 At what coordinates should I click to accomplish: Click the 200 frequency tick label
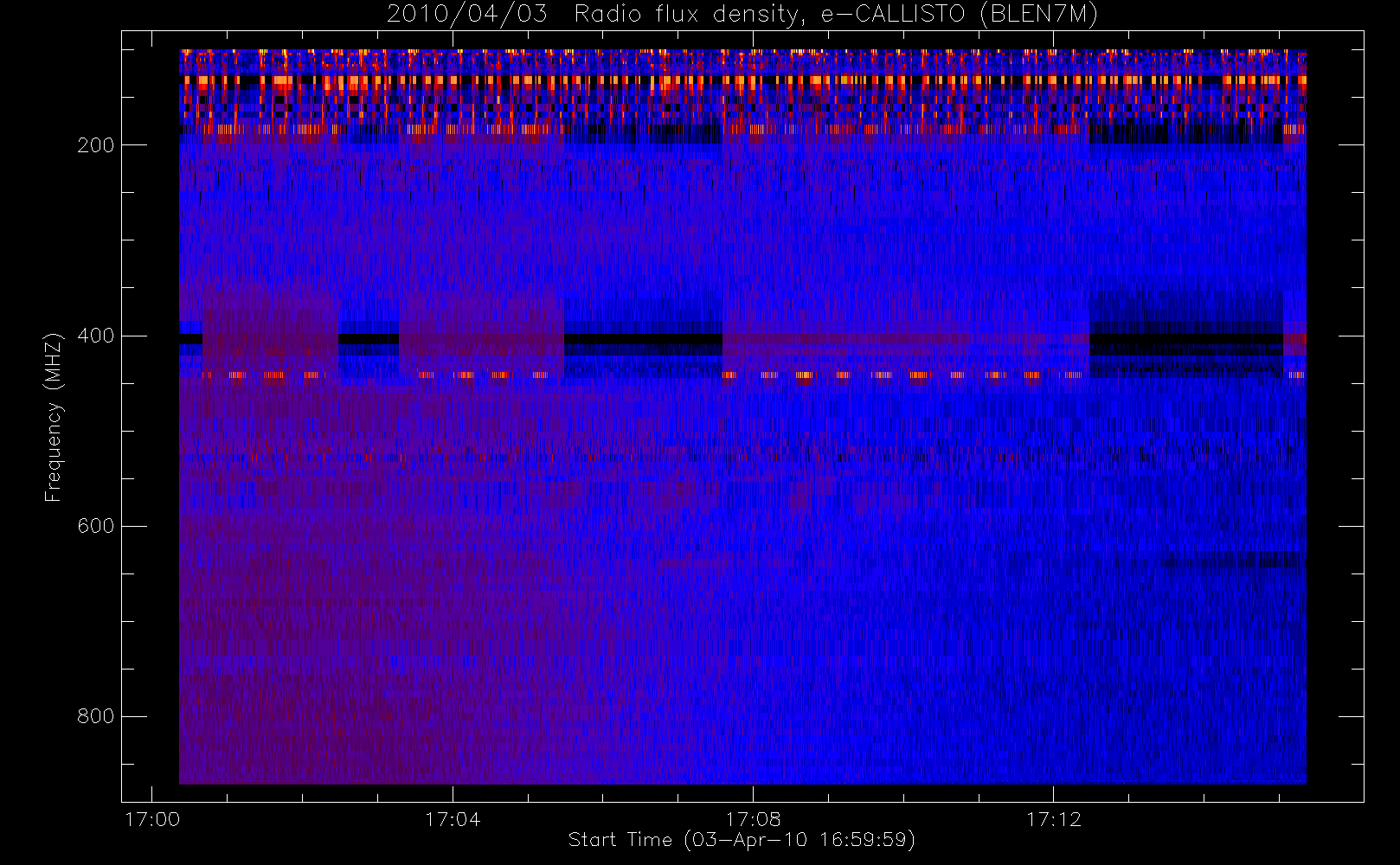coord(95,145)
